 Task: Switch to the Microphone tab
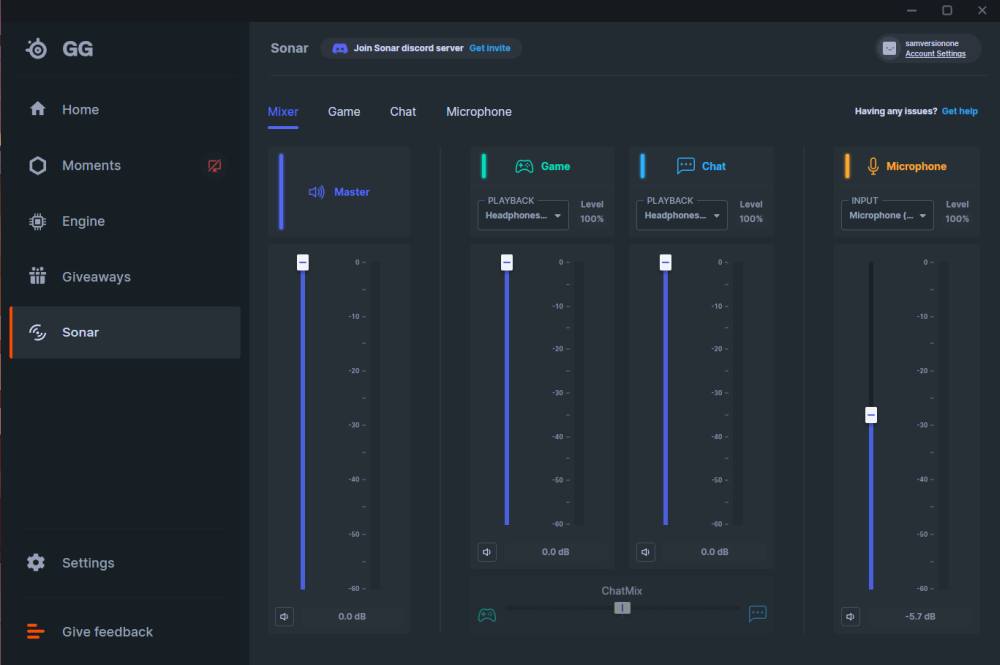coord(478,112)
